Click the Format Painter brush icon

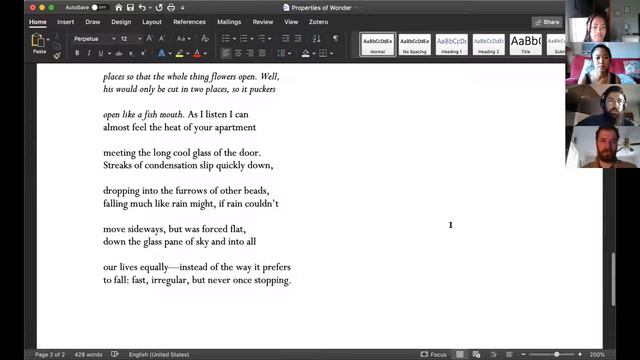pyautogui.click(x=57, y=56)
